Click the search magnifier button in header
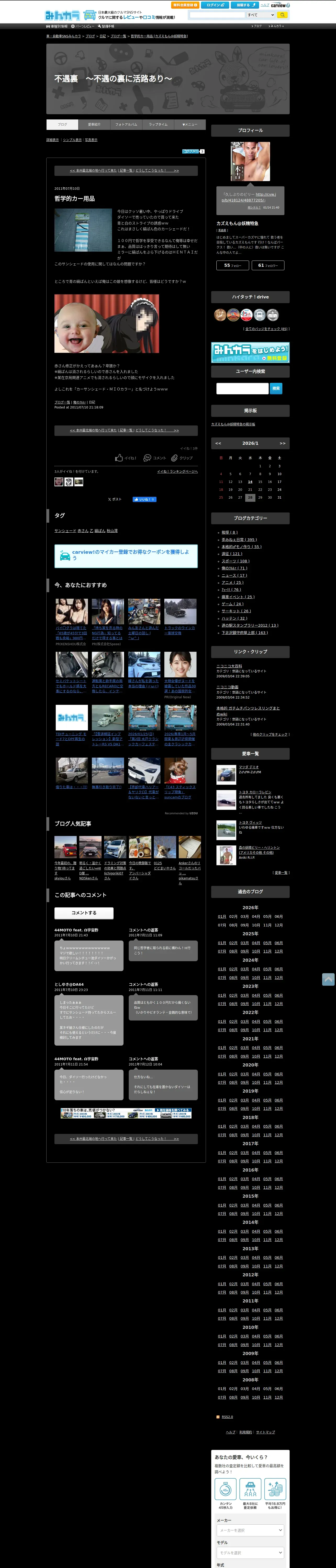The width and height of the screenshot is (336, 1568). [x=282, y=15]
